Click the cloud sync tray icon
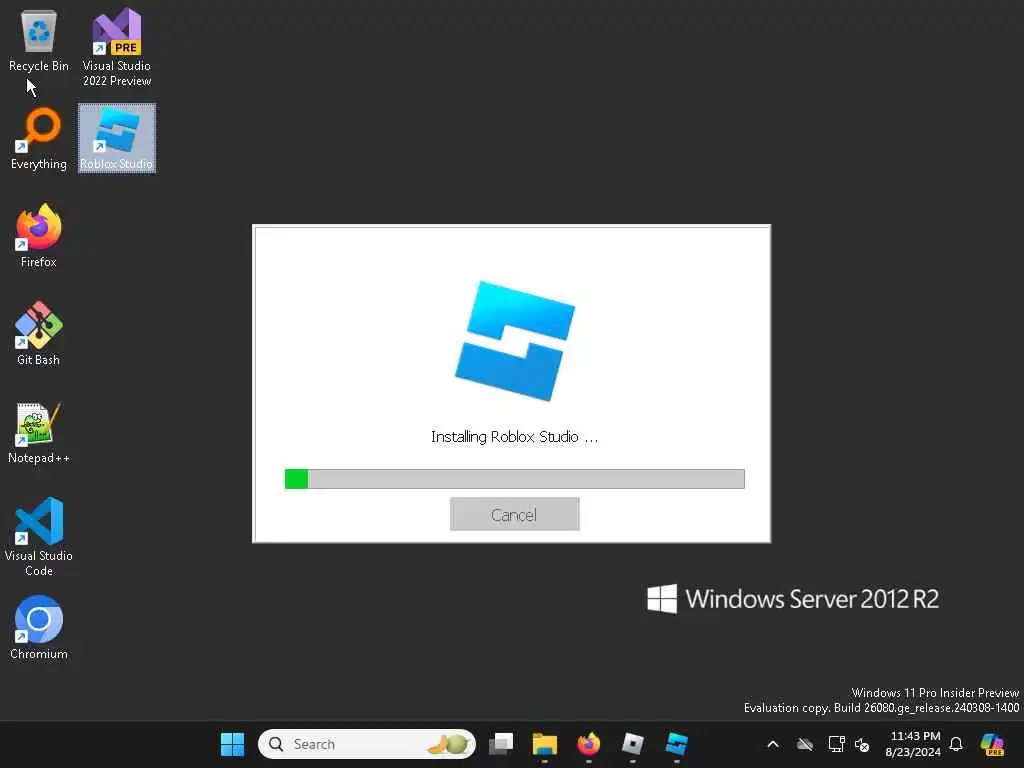The image size is (1024, 768). (x=805, y=744)
